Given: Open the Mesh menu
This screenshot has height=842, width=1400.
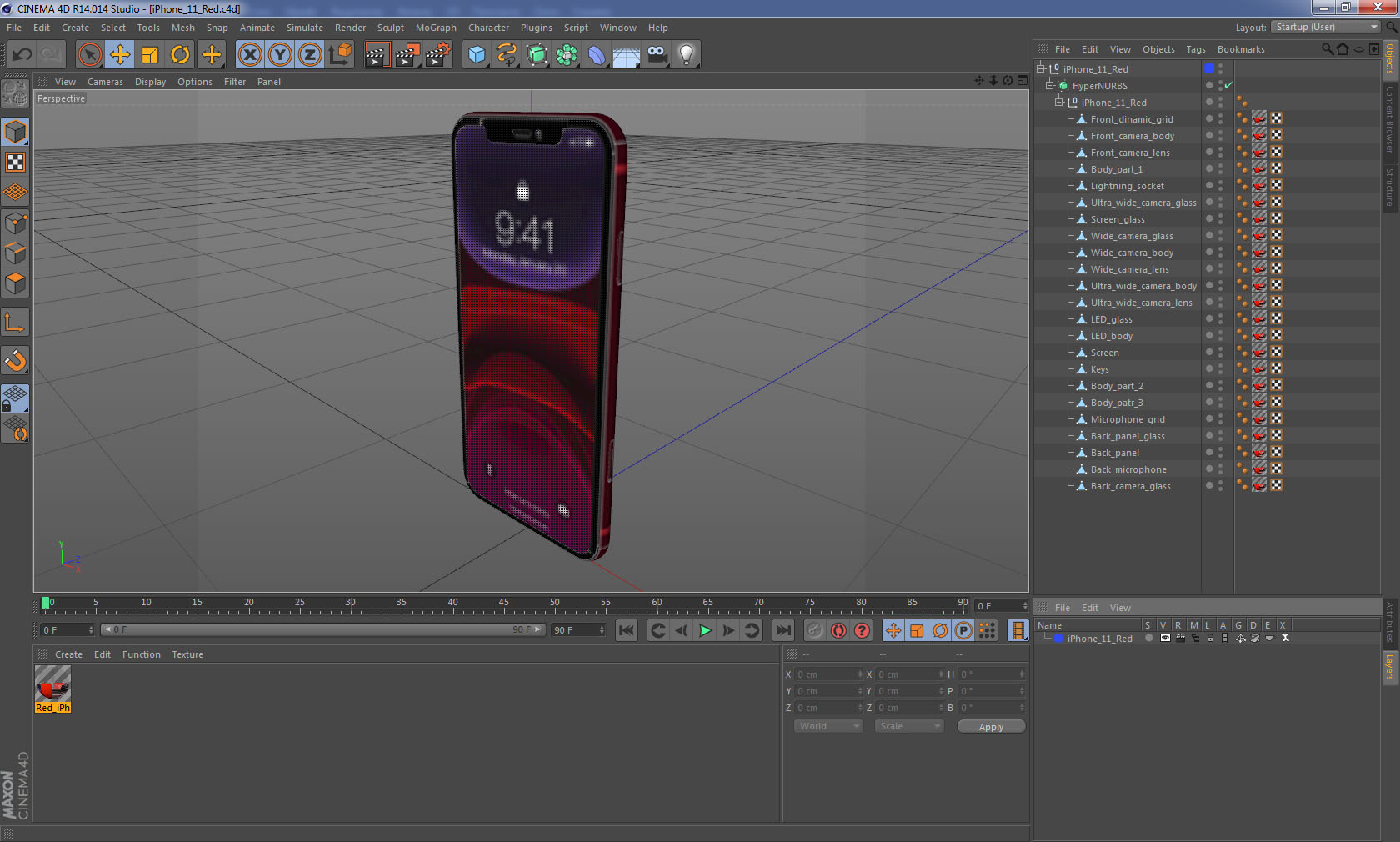Looking at the screenshot, I should click(183, 28).
